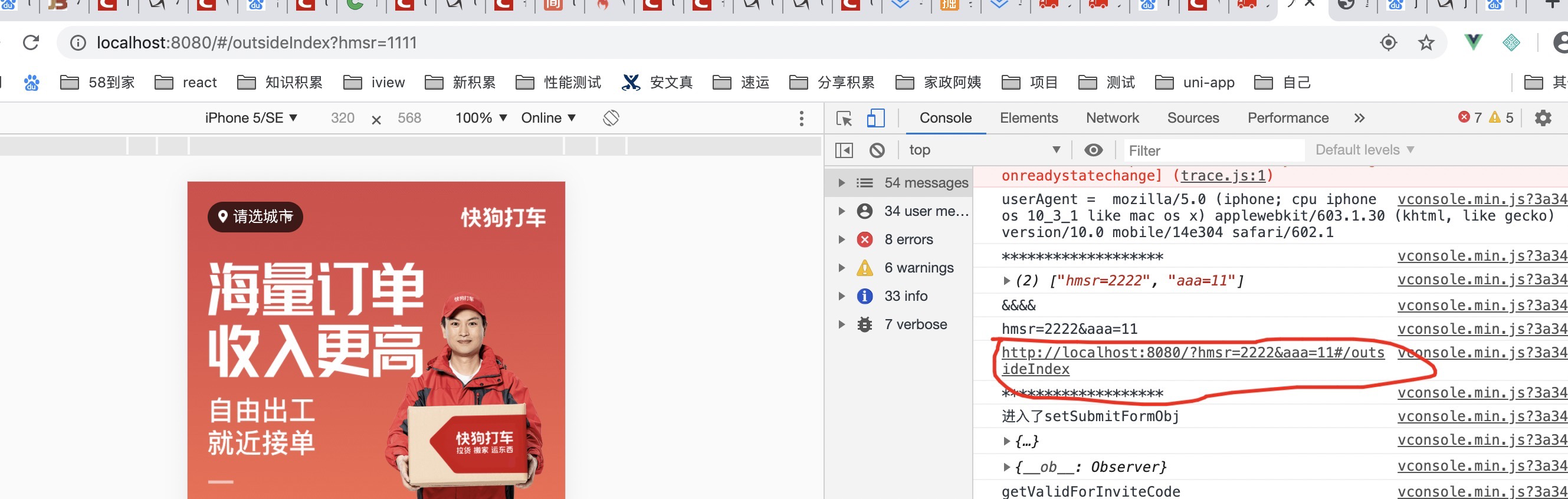The image size is (1568, 499).
Task: Open device toolbar more options menu
Action: [x=802, y=118]
